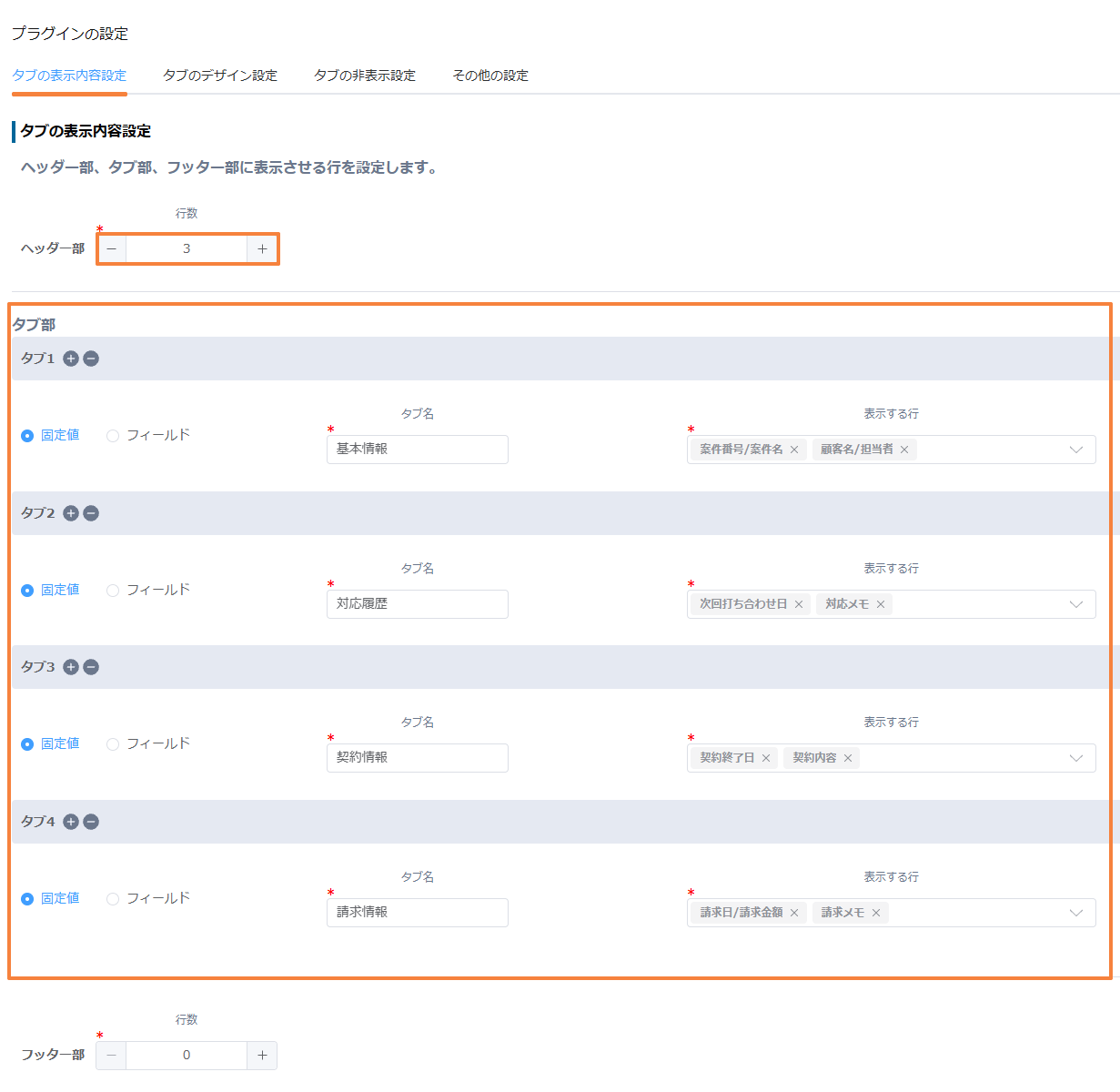The width and height of the screenshot is (1120, 1092).
Task: Open タブの表示内容設定 tab
Action: click(69, 76)
